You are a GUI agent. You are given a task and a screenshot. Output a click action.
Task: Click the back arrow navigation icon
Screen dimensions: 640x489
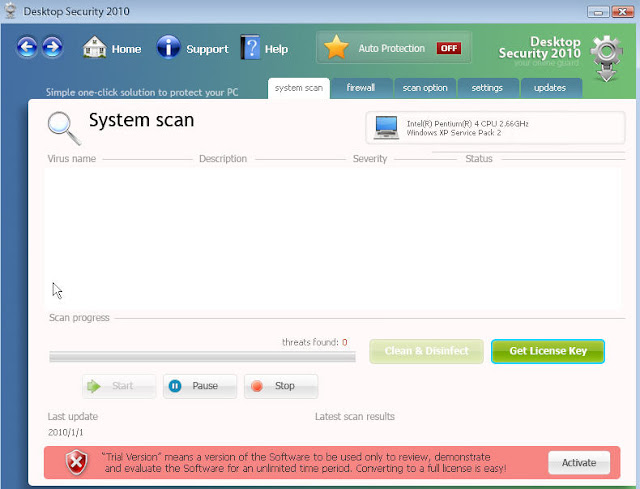pos(27,47)
